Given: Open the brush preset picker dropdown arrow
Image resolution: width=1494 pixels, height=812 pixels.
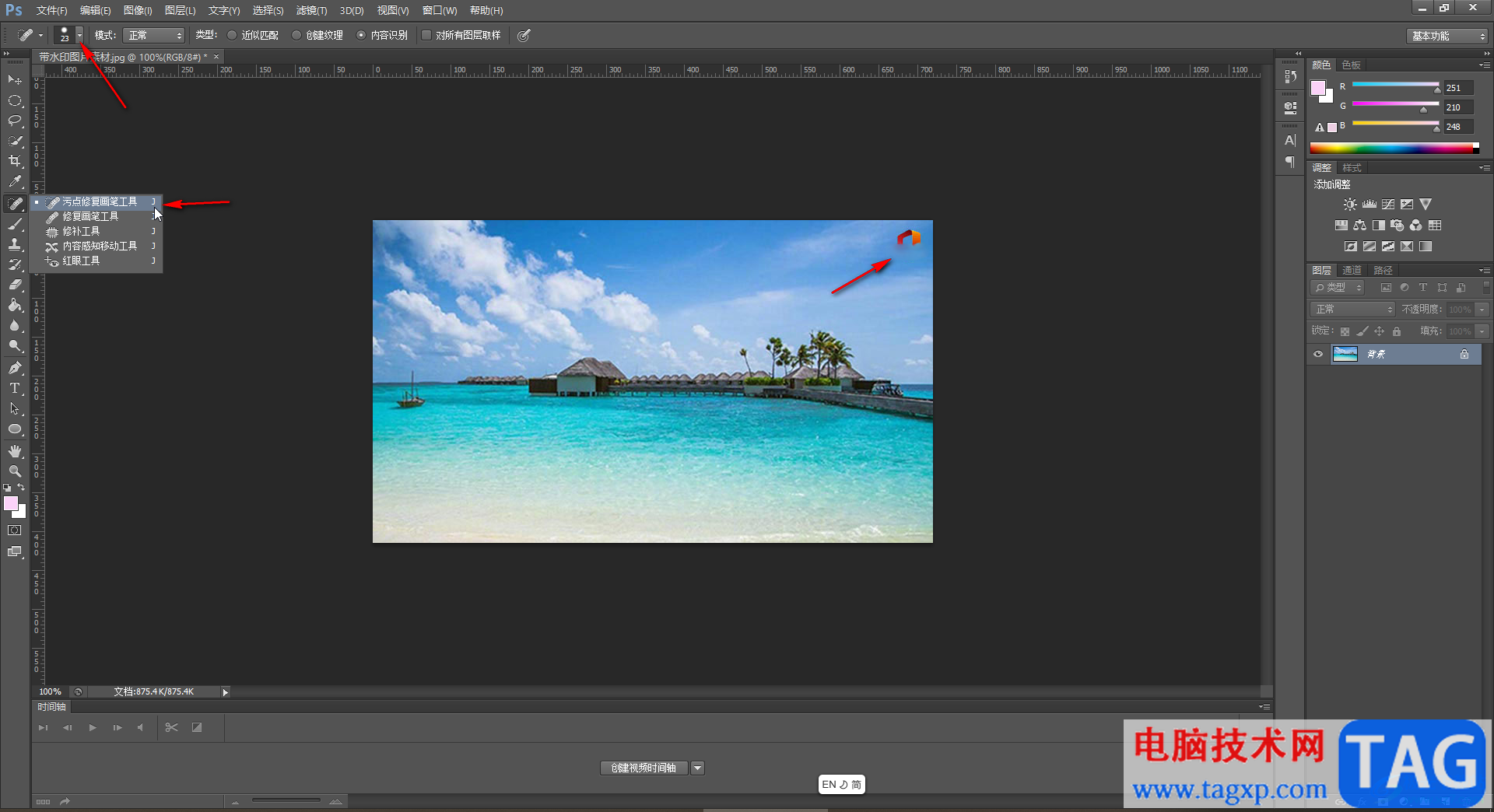Looking at the screenshot, I should coord(79,35).
